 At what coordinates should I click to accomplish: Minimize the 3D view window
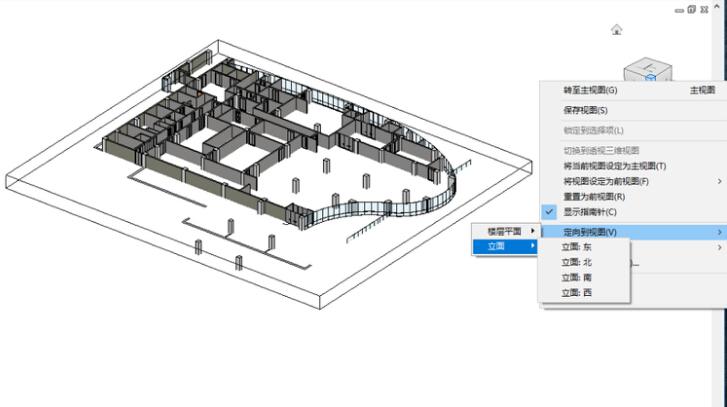click(679, 10)
